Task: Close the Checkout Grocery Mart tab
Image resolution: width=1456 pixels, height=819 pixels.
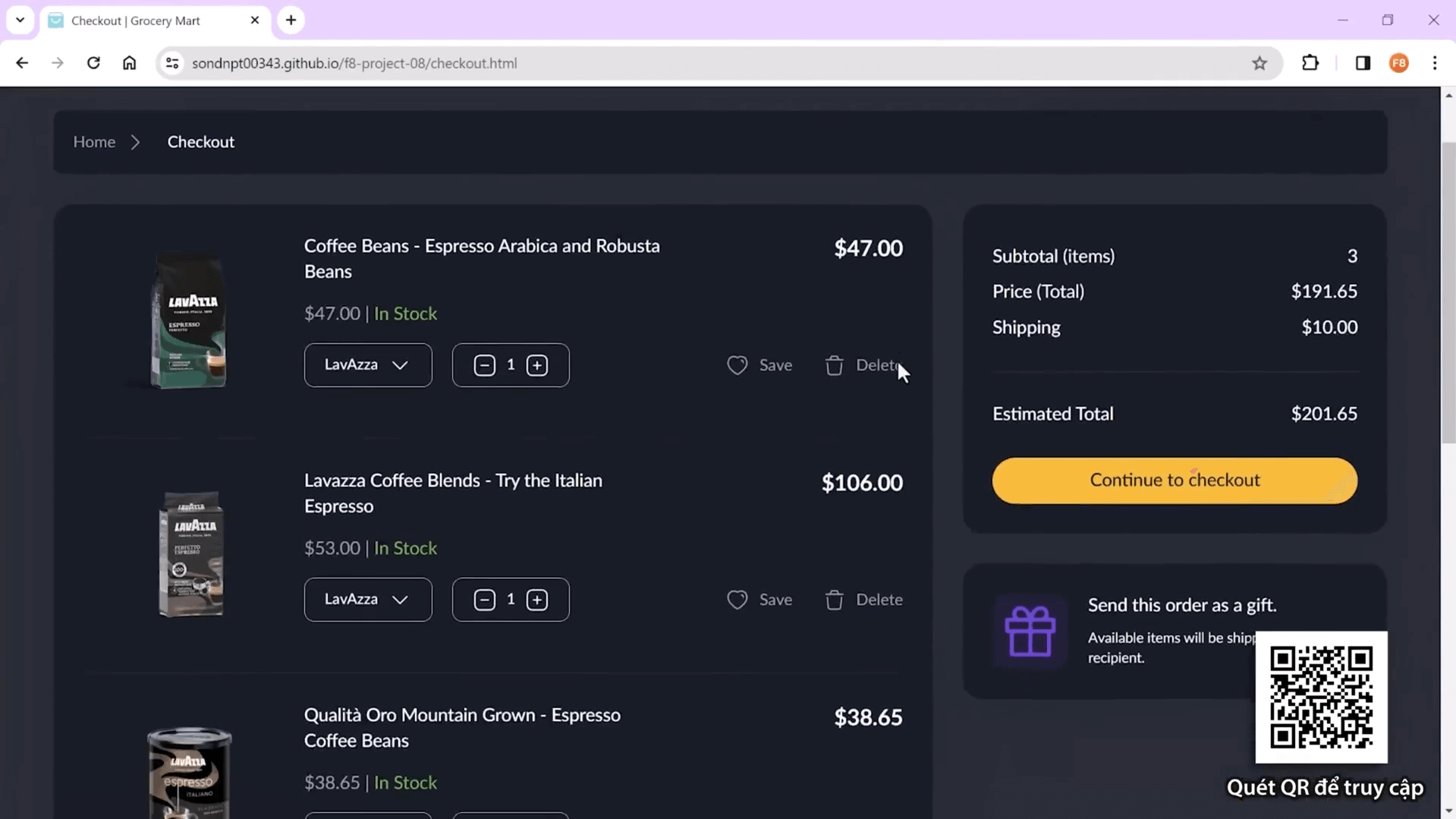Action: (255, 20)
